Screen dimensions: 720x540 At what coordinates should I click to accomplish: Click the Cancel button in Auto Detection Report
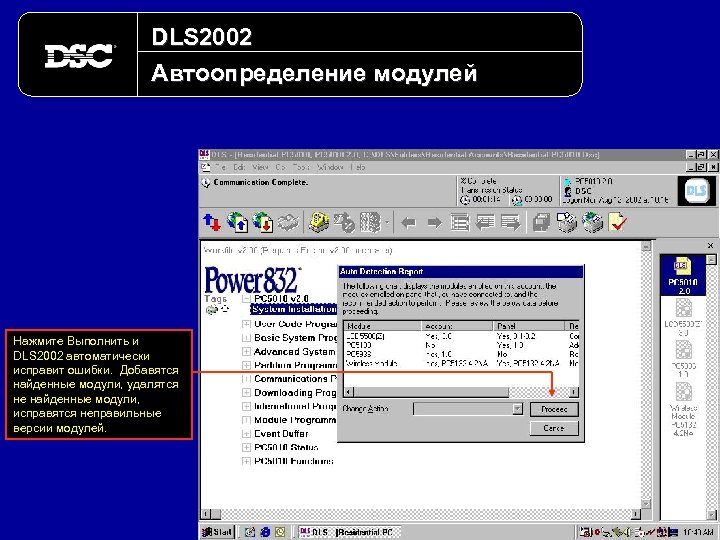554,428
